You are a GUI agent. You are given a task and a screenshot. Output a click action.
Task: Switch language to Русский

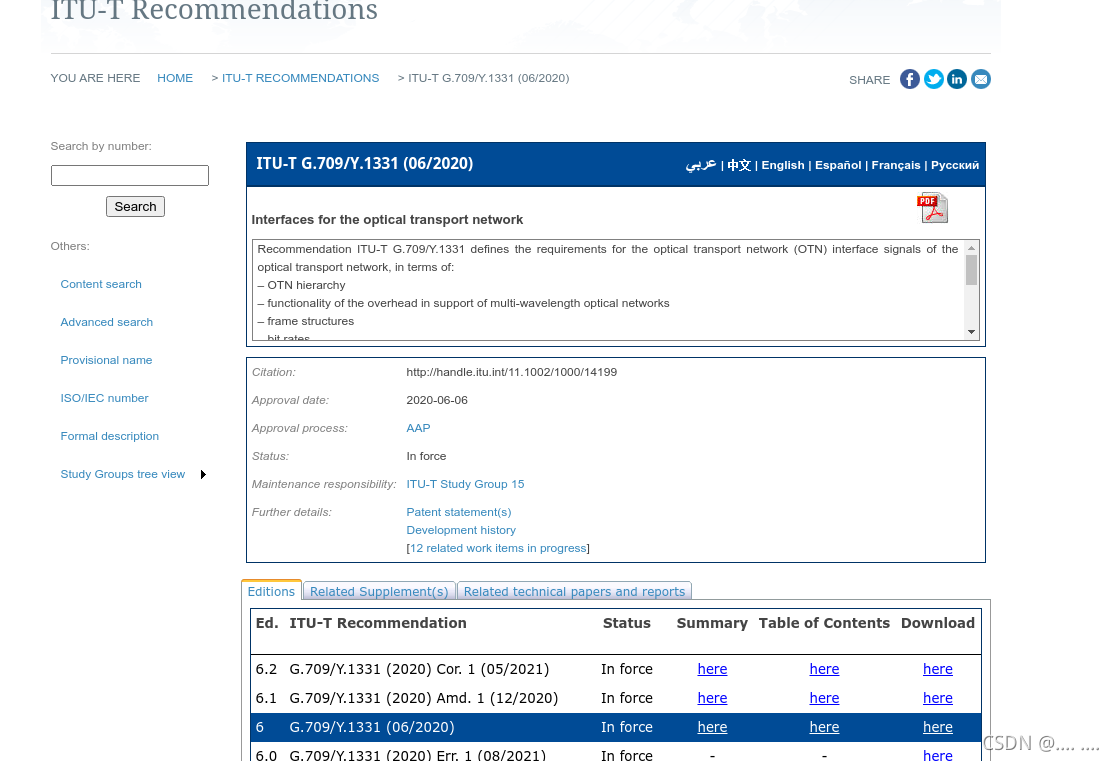click(955, 165)
